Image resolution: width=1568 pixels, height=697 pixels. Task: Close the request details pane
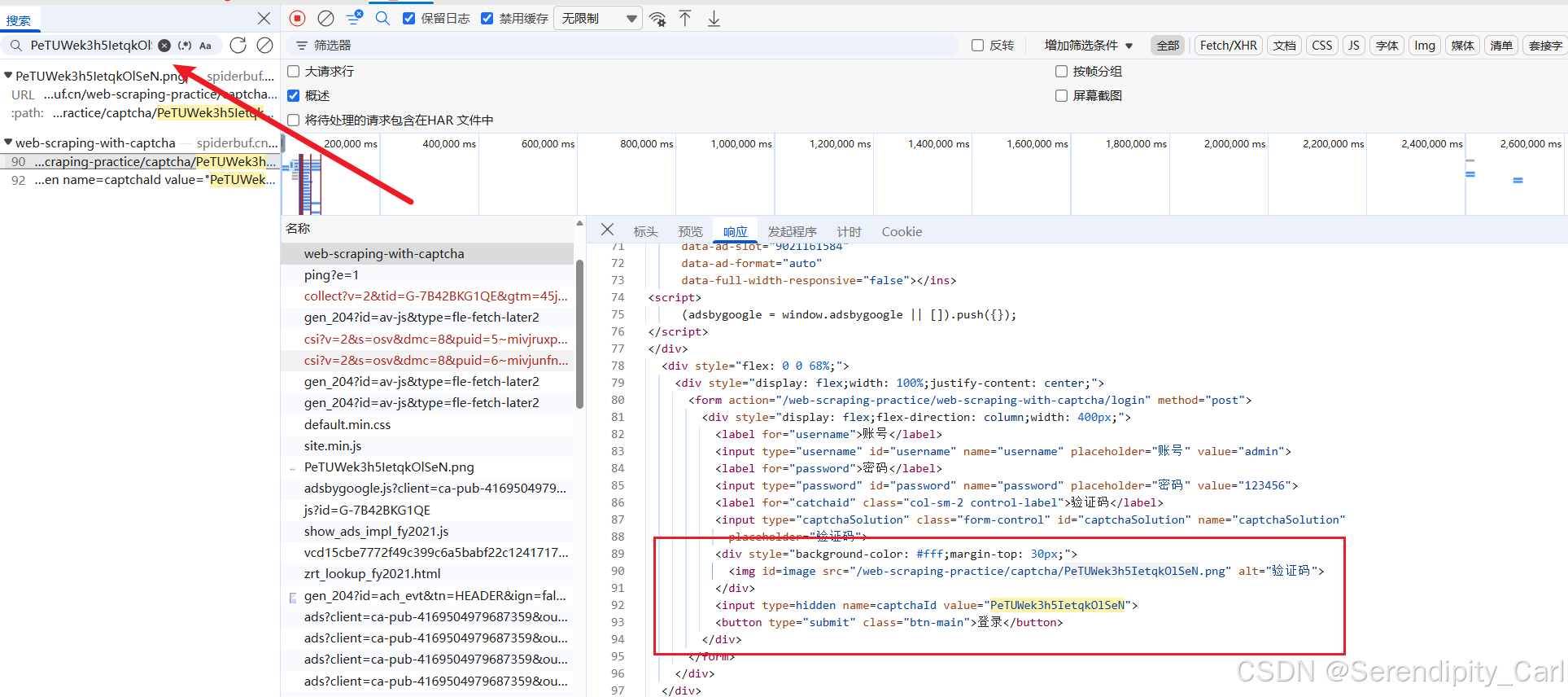(607, 230)
